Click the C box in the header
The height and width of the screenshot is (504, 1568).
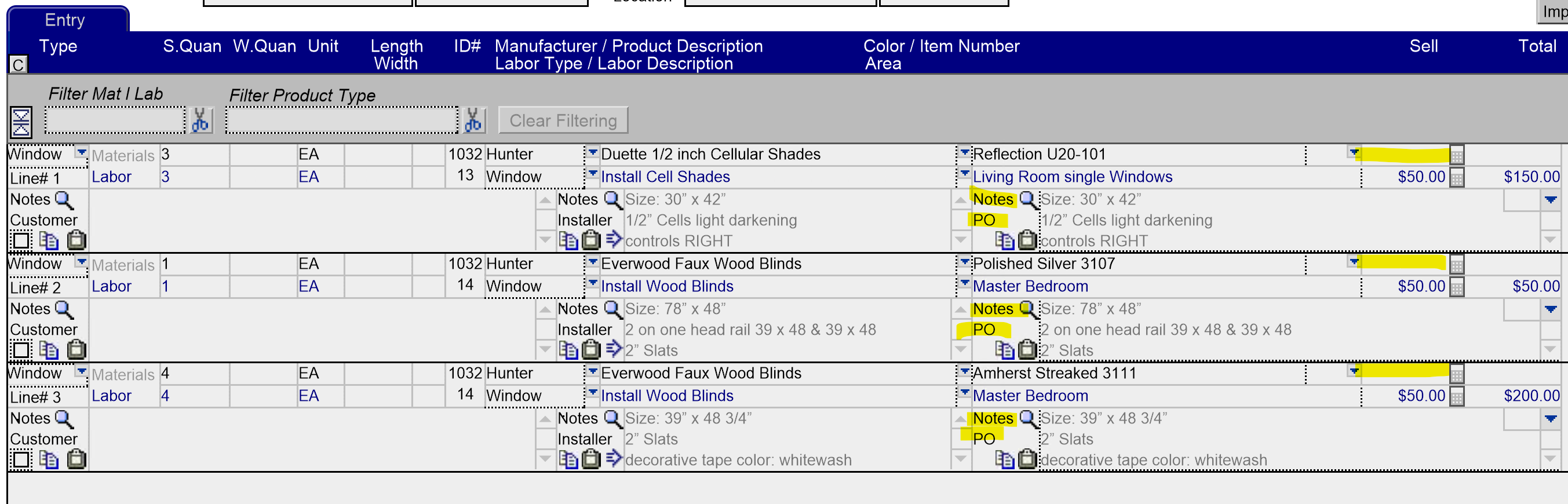pyautogui.click(x=19, y=64)
